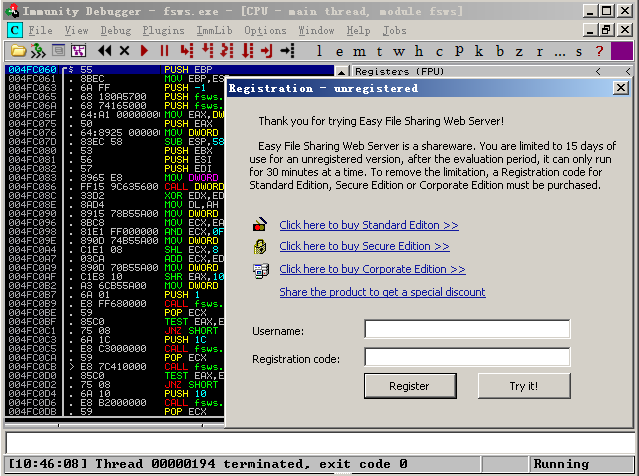The width and height of the screenshot is (639, 476).
Task: Click the Restart program rewind icon
Action: click(x=105, y=51)
